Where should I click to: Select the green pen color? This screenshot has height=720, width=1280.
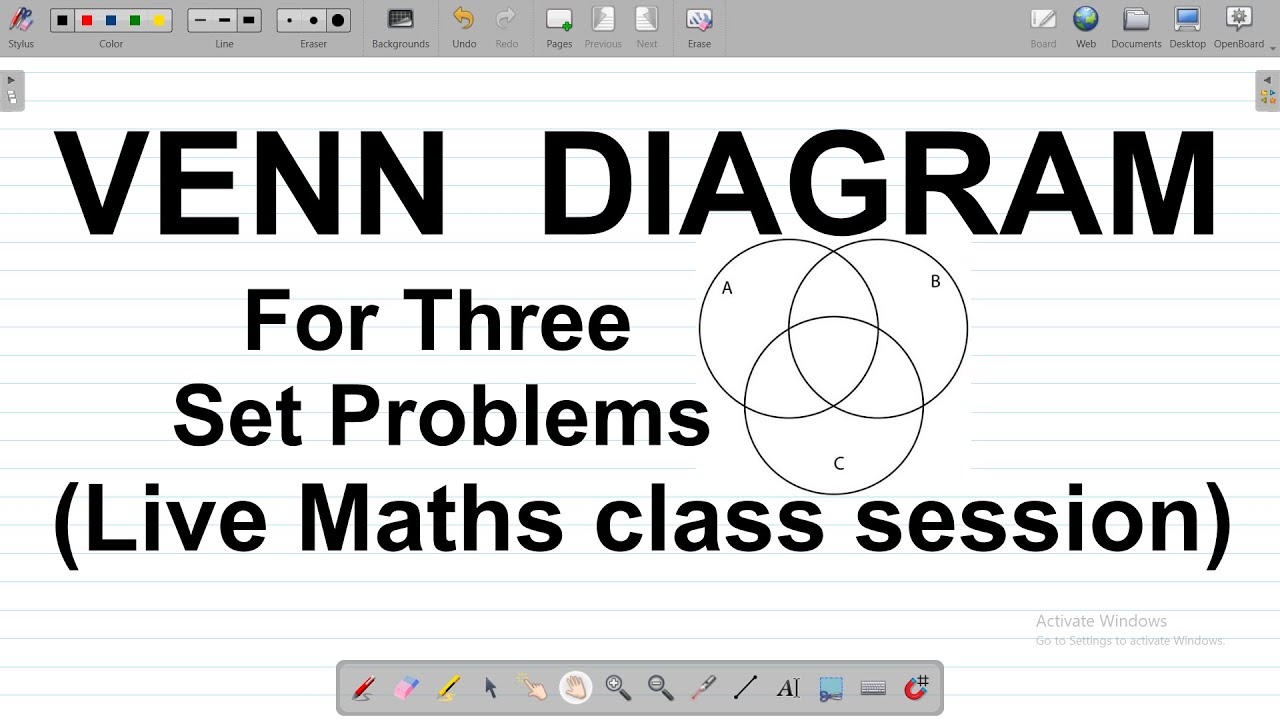point(135,20)
